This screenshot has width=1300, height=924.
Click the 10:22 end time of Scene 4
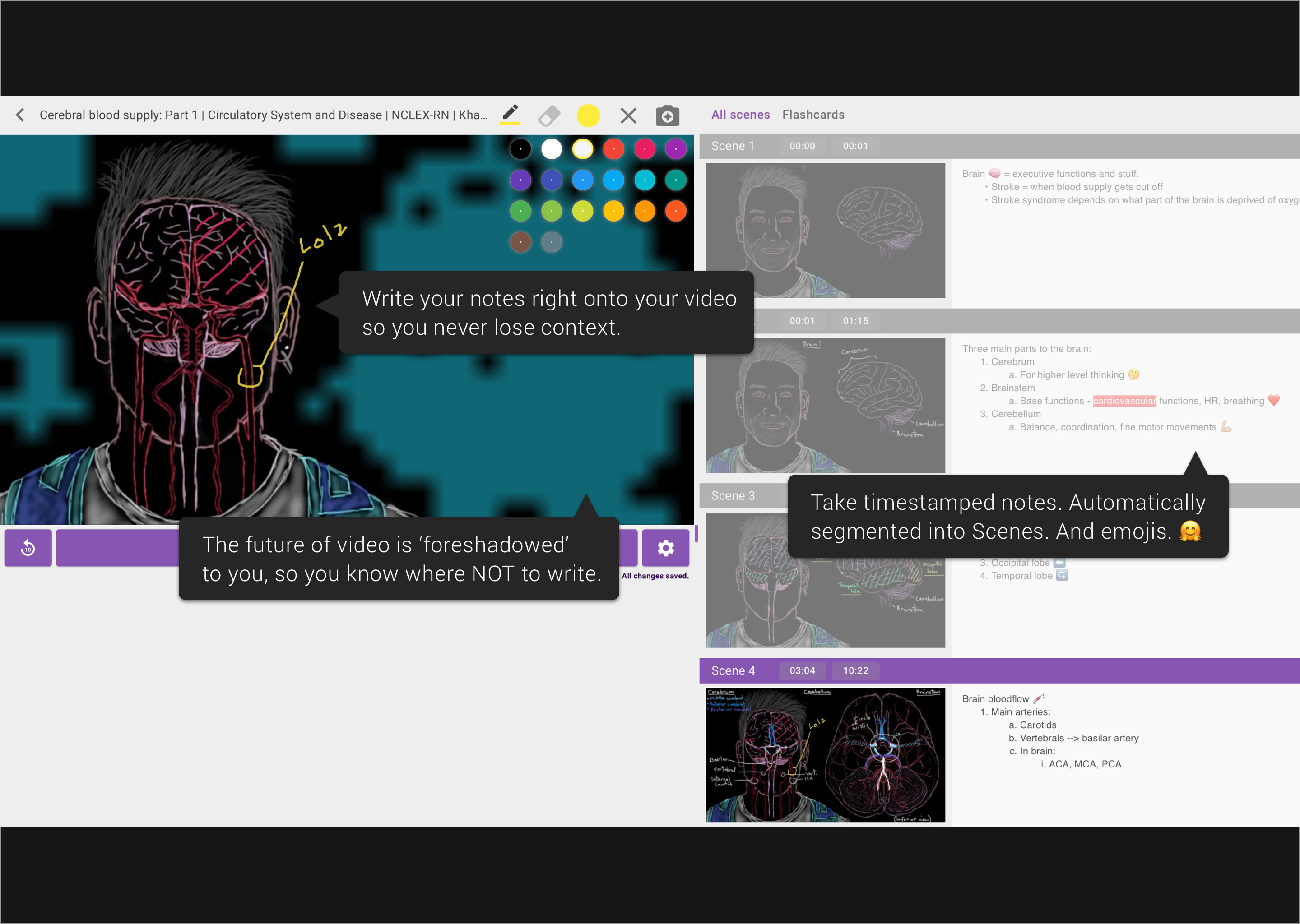(855, 670)
